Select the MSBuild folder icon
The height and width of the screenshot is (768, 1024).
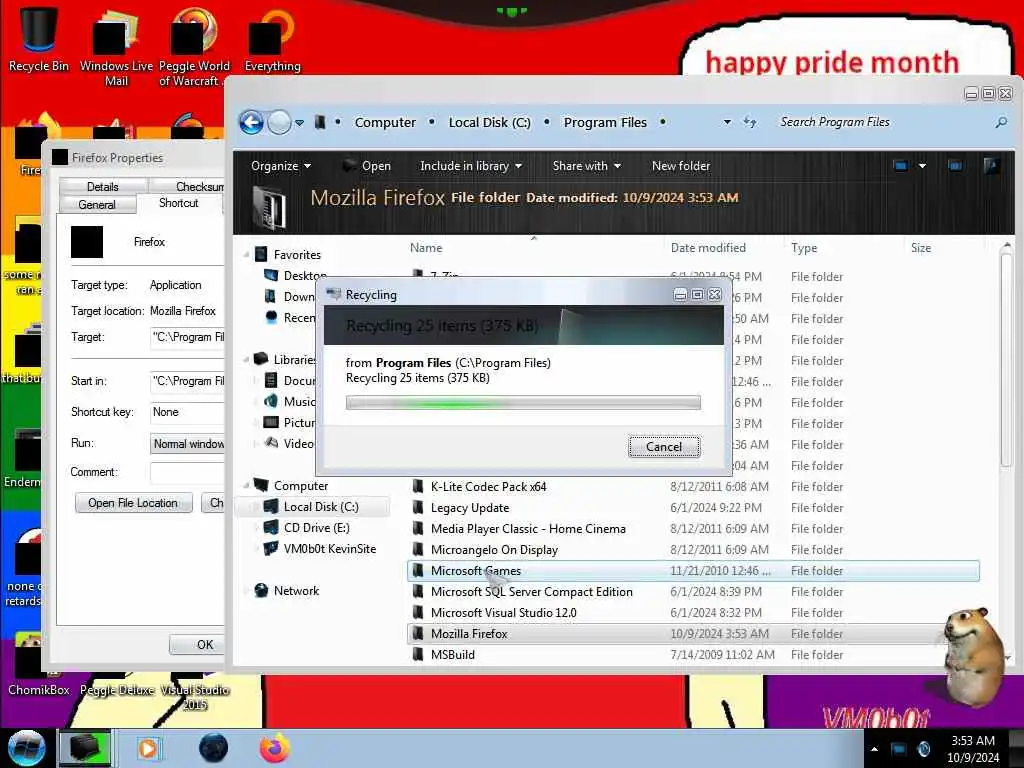pos(418,654)
